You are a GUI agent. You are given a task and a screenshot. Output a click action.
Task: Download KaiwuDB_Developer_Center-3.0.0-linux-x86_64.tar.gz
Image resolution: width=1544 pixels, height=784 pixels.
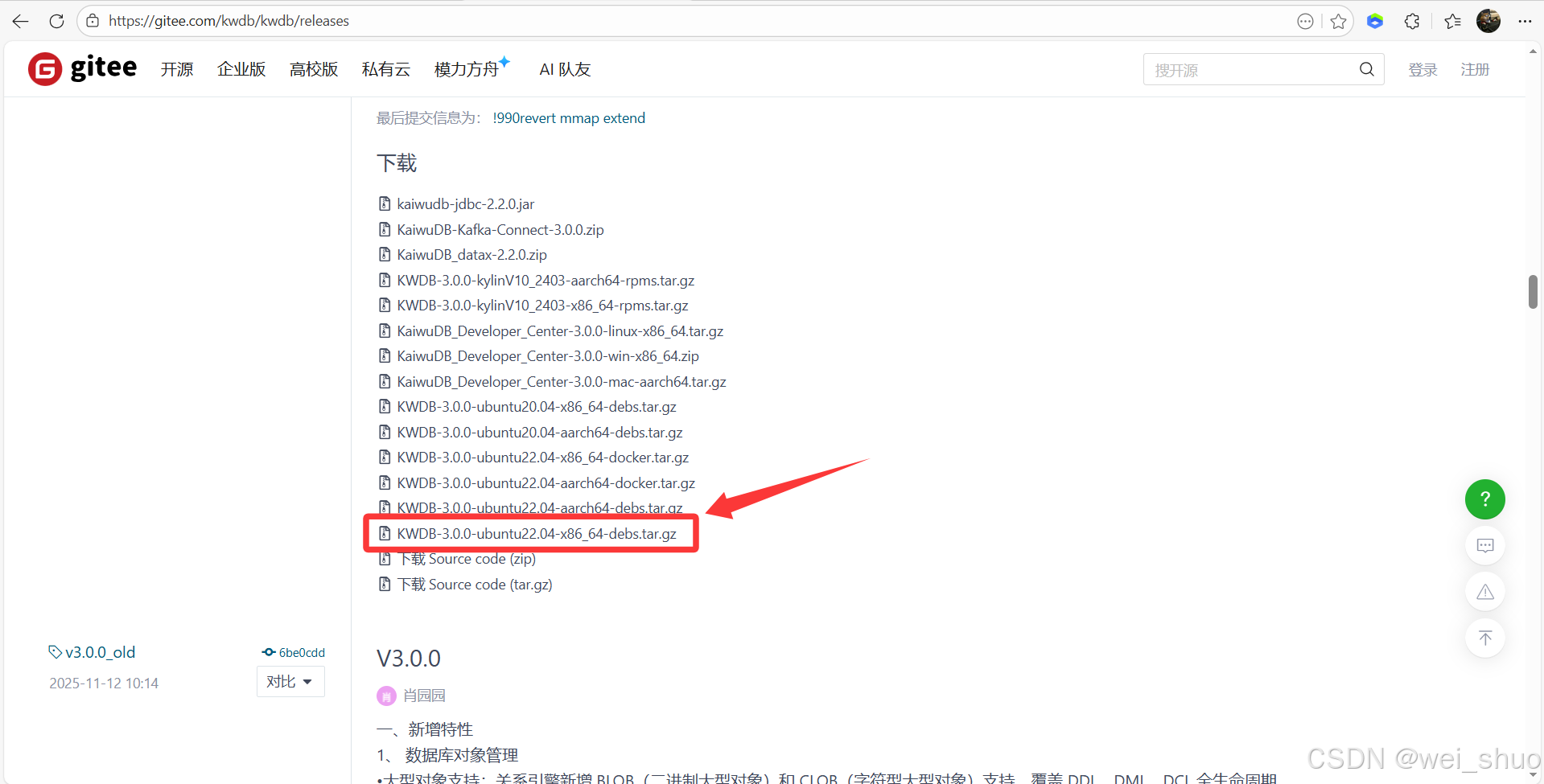(x=560, y=330)
